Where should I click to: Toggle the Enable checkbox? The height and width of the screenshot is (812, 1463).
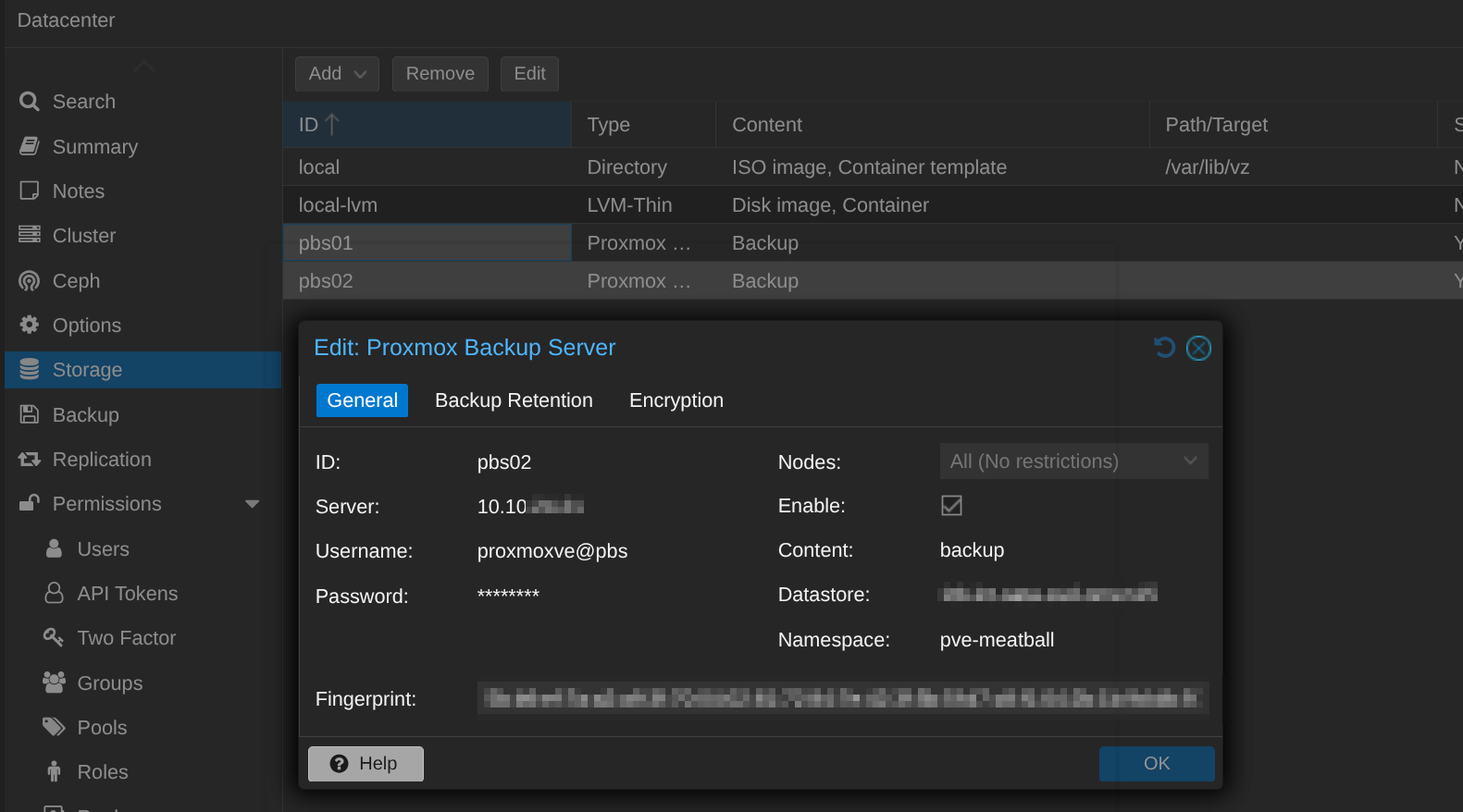pyautogui.click(x=951, y=506)
